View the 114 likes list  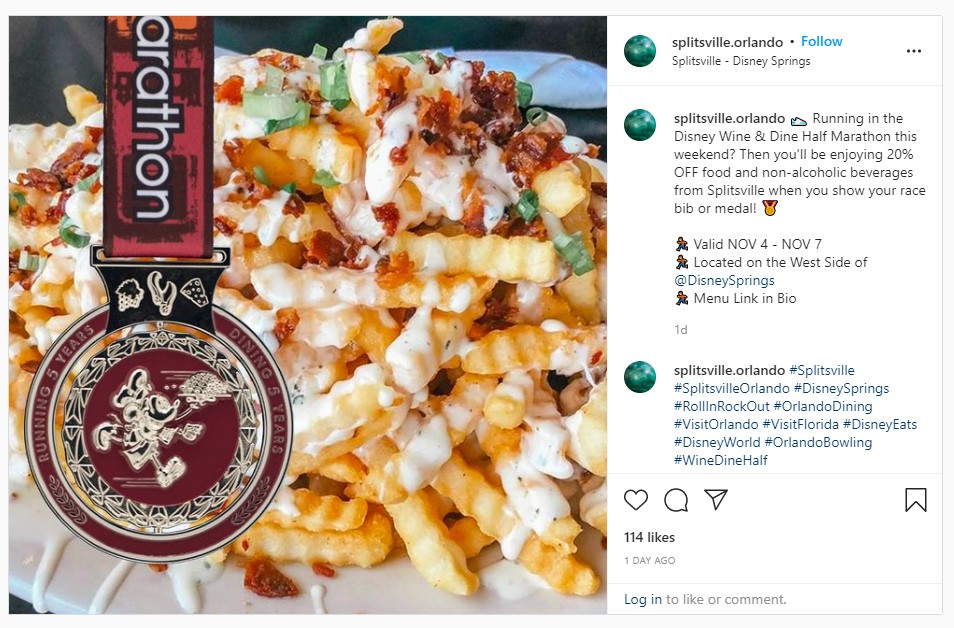(649, 537)
